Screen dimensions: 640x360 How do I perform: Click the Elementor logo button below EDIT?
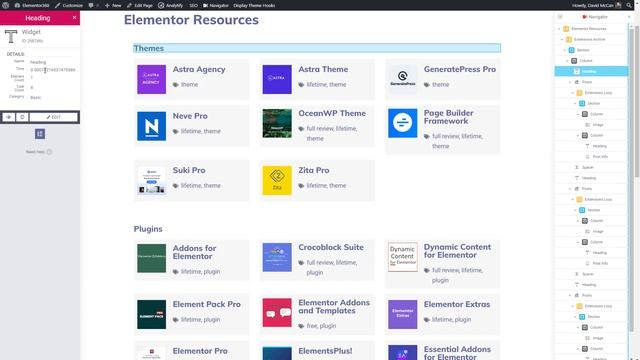point(40,134)
